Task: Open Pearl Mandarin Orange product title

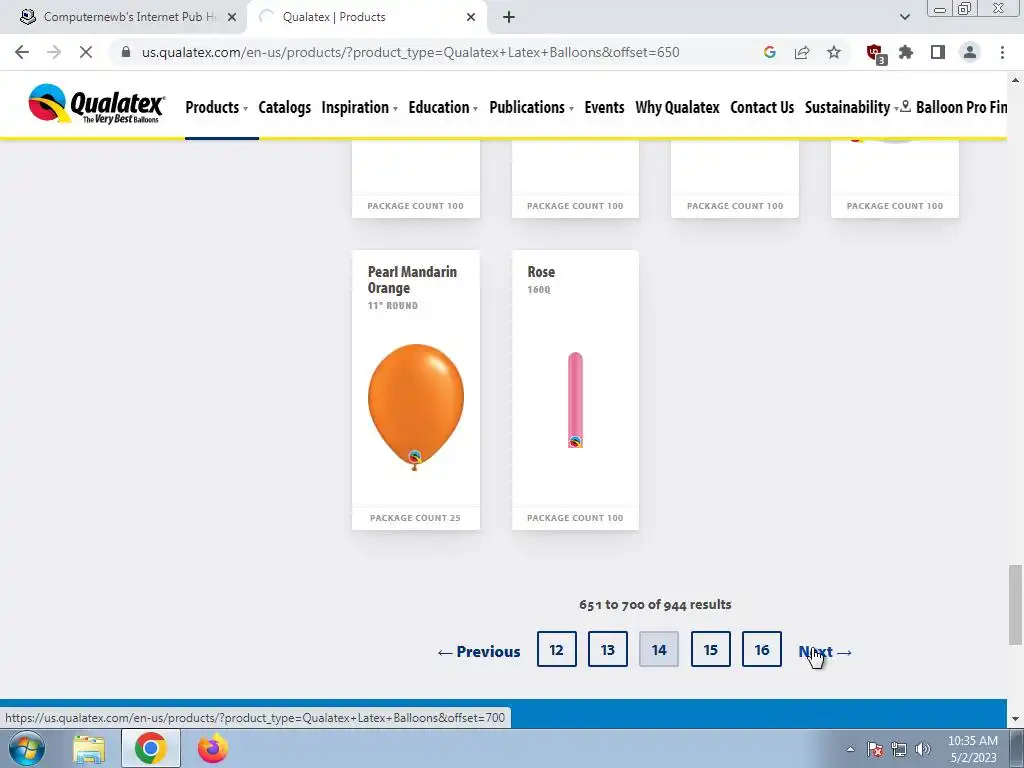Action: (412, 280)
